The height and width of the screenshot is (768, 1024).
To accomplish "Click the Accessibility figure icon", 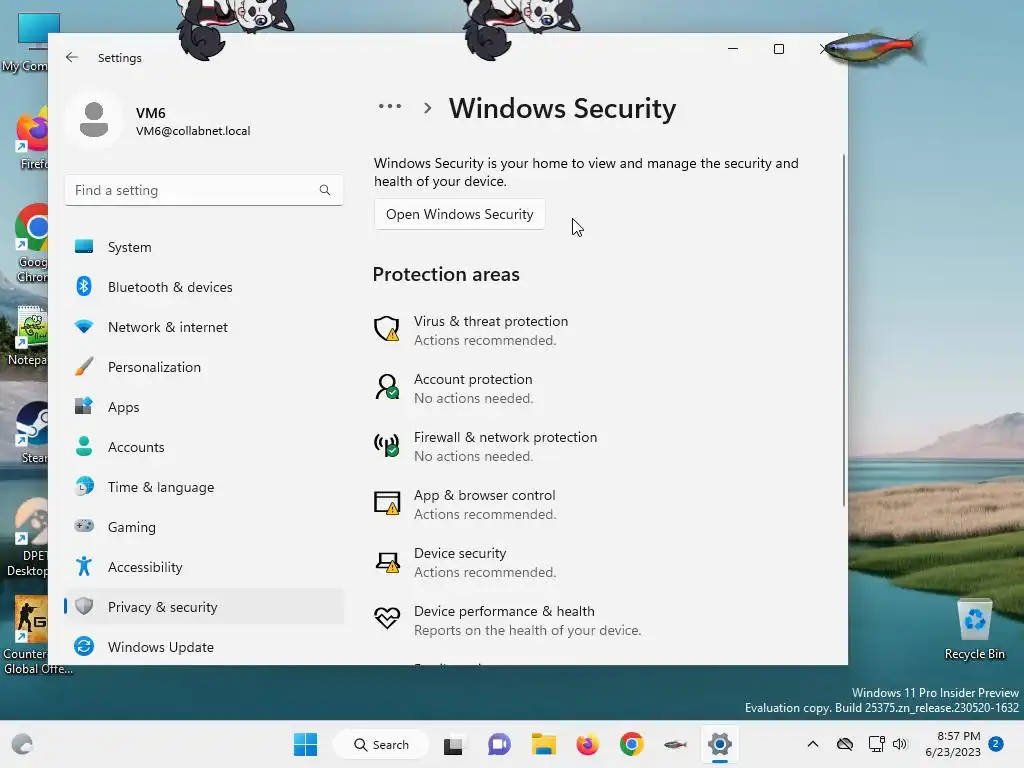I will (84, 566).
